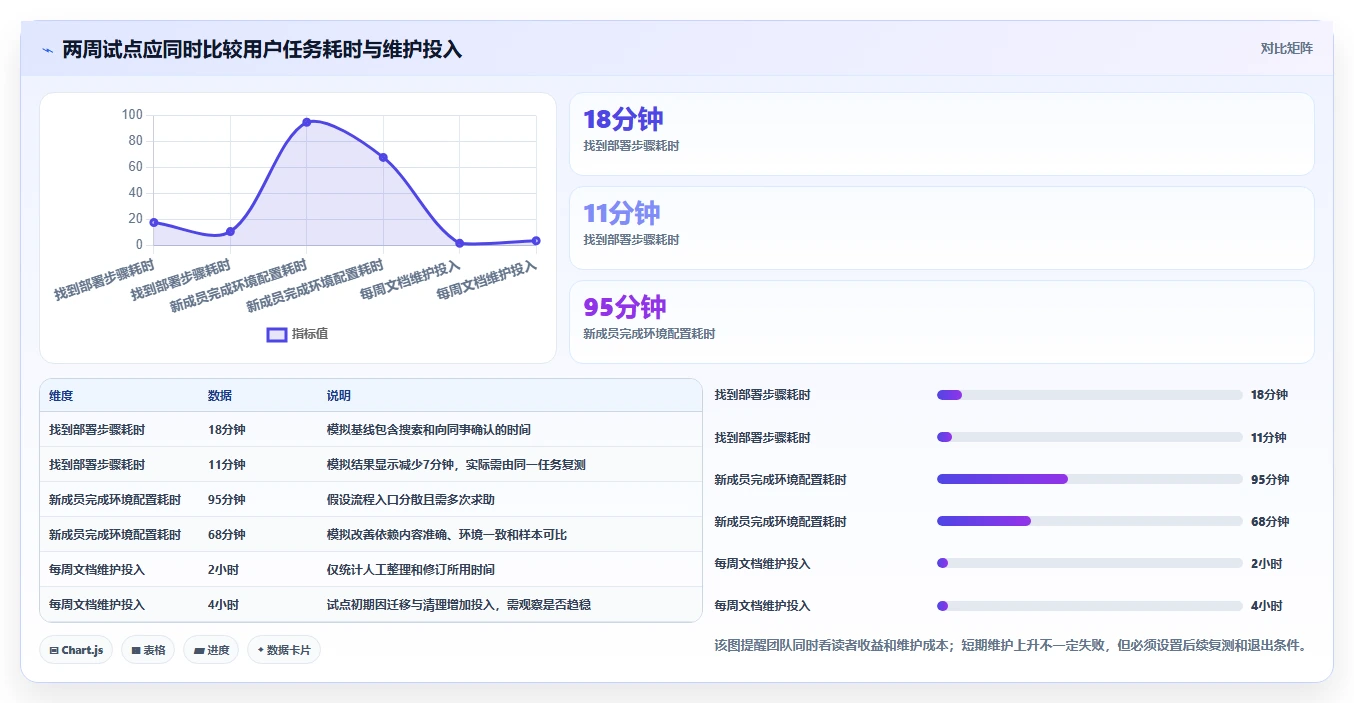Click the progress bar valued 18分钟
The height and width of the screenshot is (703, 1354).
(1089, 395)
